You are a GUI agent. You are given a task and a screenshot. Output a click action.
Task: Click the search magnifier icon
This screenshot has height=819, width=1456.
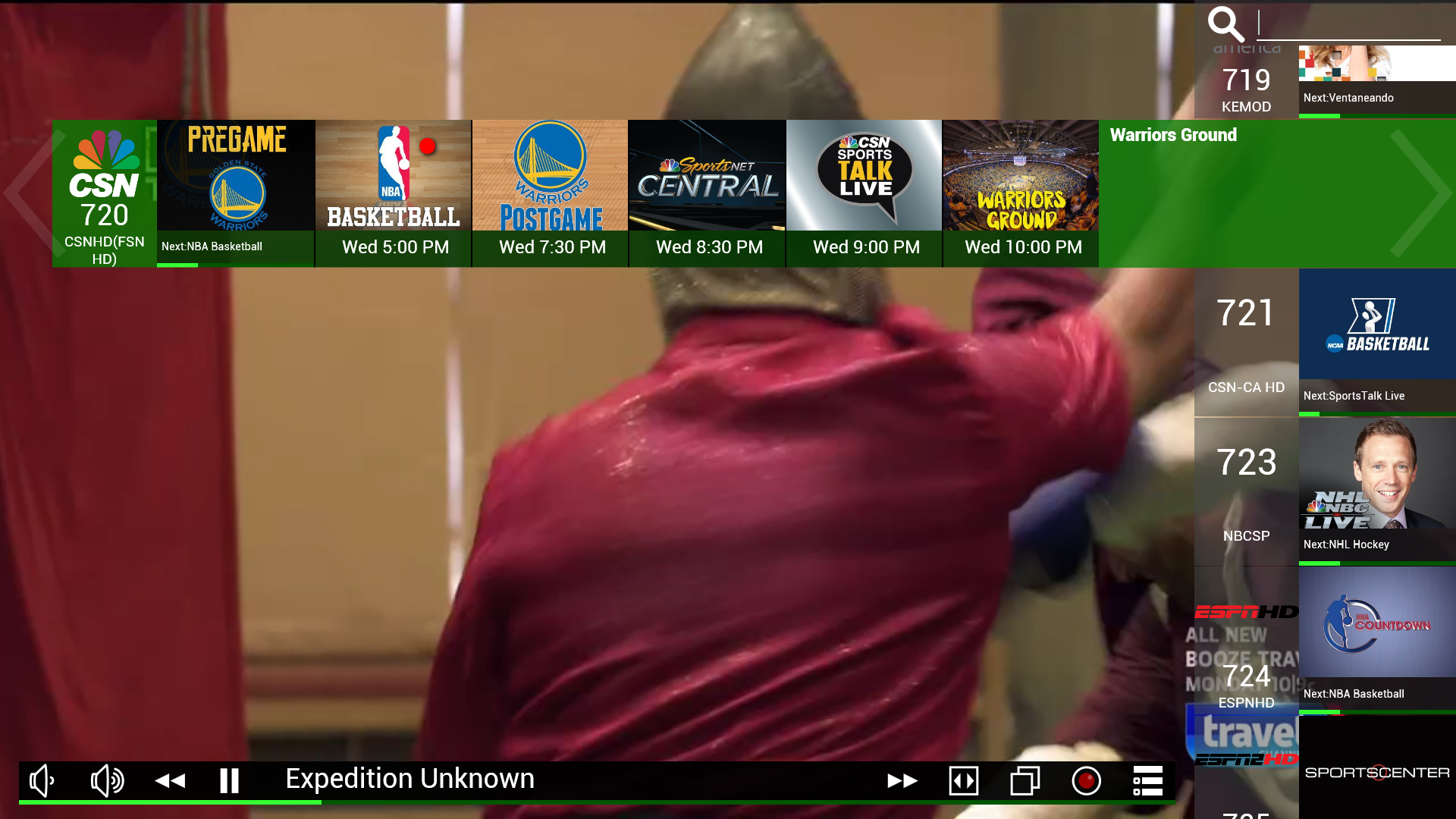[x=1228, y=25]
